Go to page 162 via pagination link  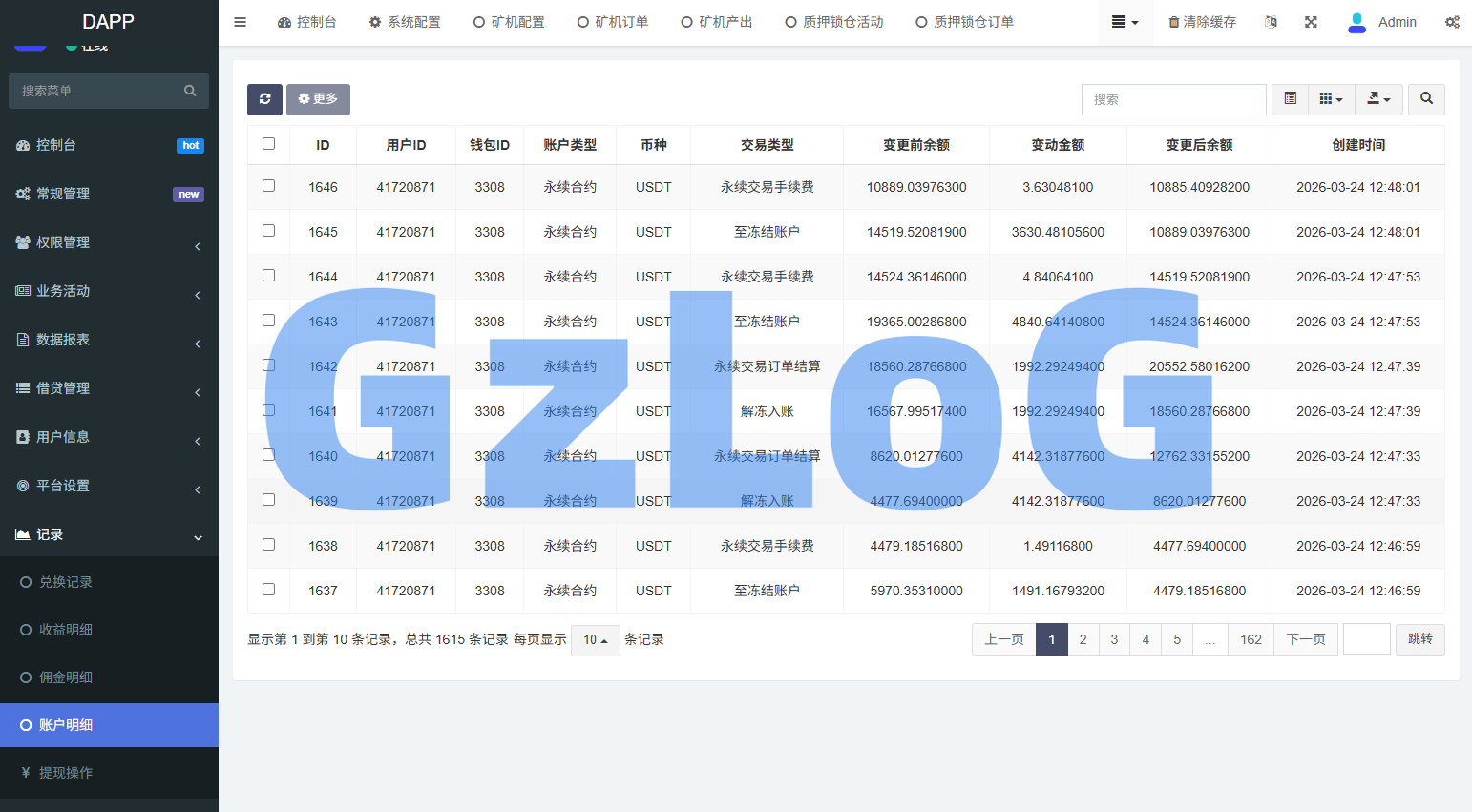click(1251, 639)
